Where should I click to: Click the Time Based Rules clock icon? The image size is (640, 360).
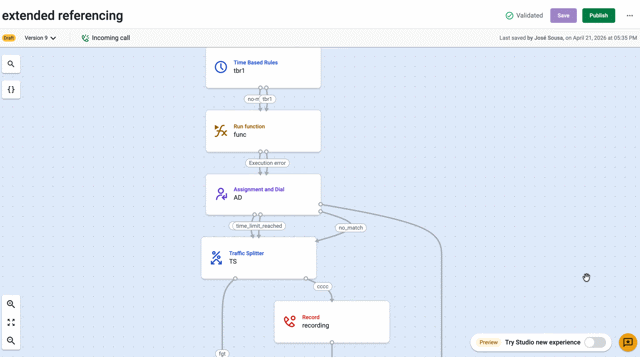tap(221, 67)
